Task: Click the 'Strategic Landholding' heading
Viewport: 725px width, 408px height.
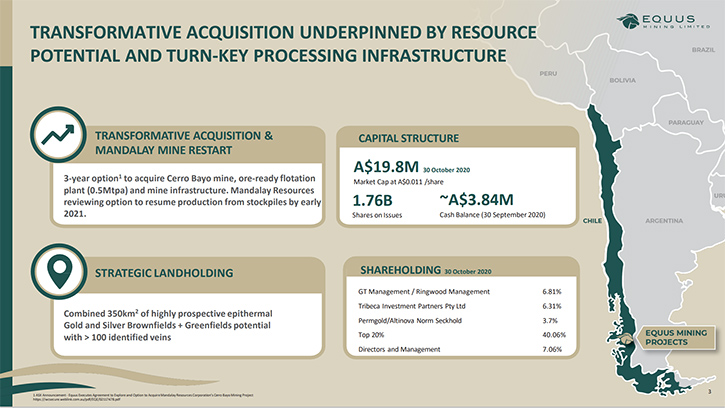Action: [164, 273]
